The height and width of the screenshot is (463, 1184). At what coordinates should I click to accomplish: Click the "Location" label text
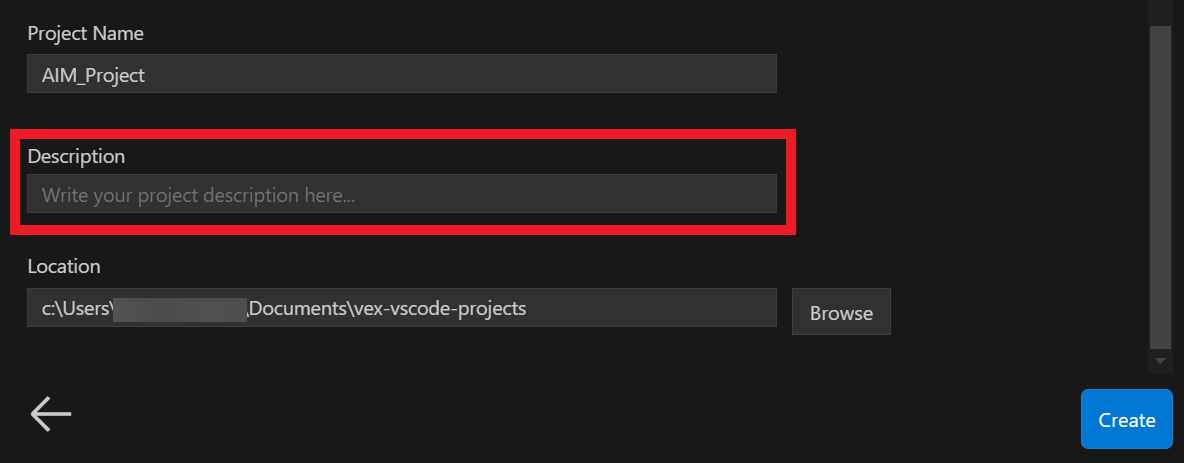click(64, 267)
